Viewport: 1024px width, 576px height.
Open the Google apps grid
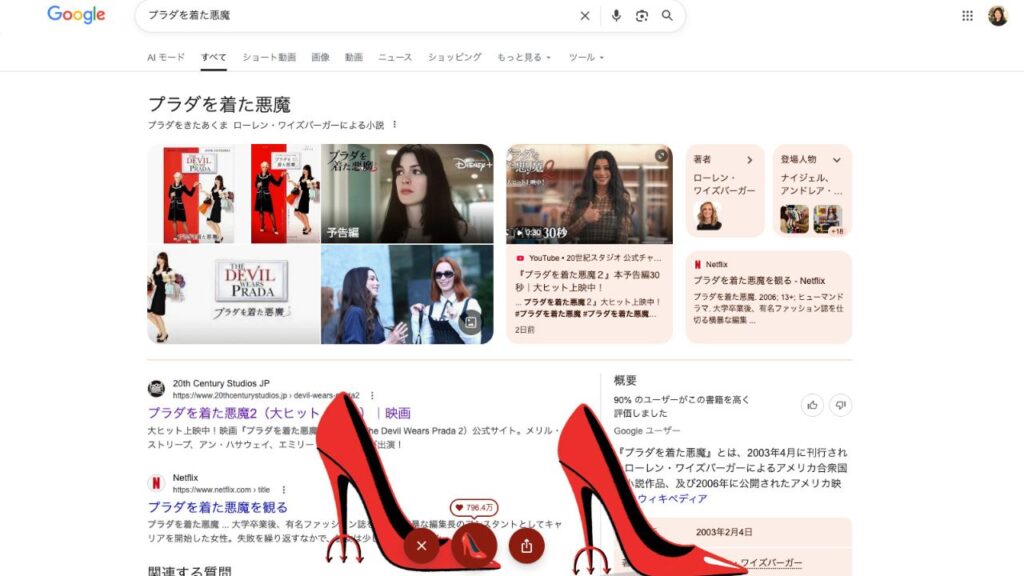[967, 16]
